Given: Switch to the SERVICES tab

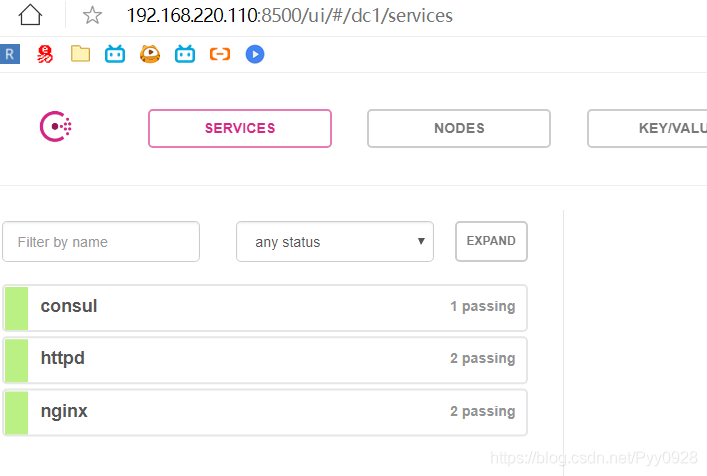Looking at the screenshot, I should pyautogui.click(x=240, y=128).
